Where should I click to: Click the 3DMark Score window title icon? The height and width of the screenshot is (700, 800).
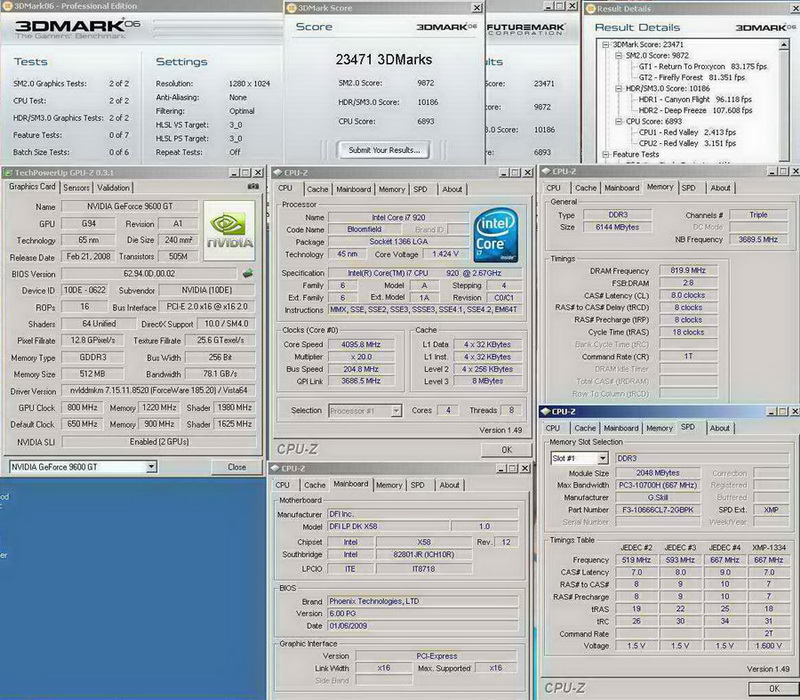(292, 8)
